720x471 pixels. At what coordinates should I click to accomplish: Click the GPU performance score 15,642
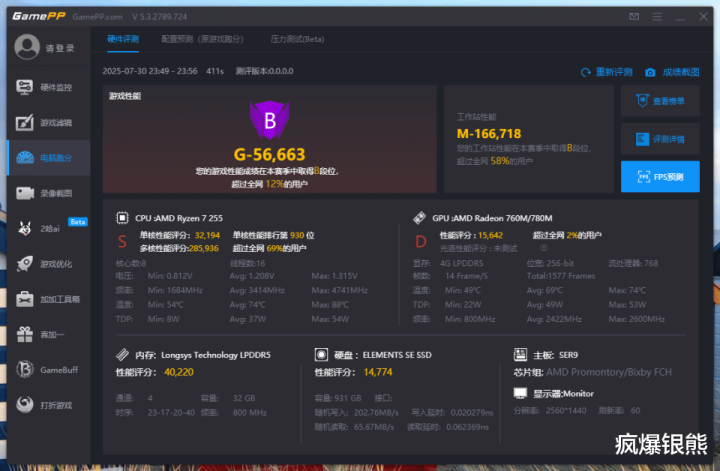pyautogui.click(x=490, y=235)
